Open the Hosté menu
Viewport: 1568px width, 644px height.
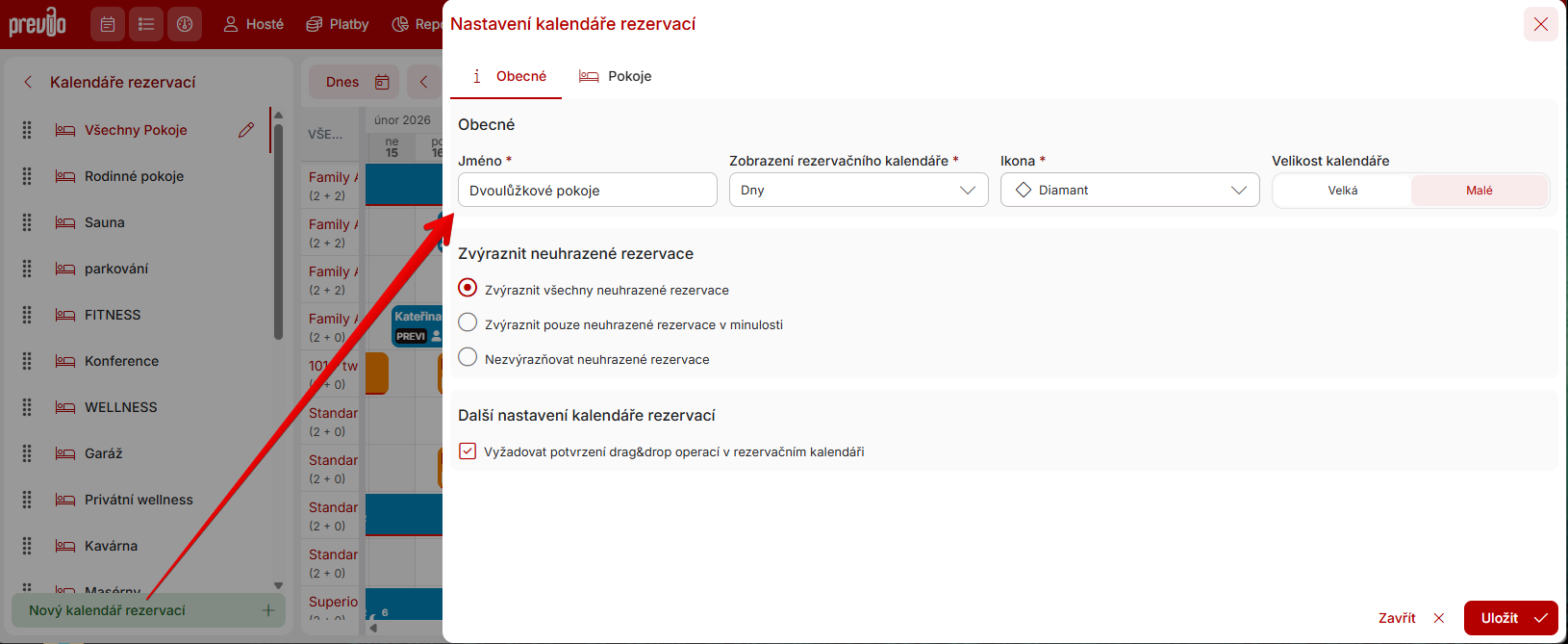254,24
